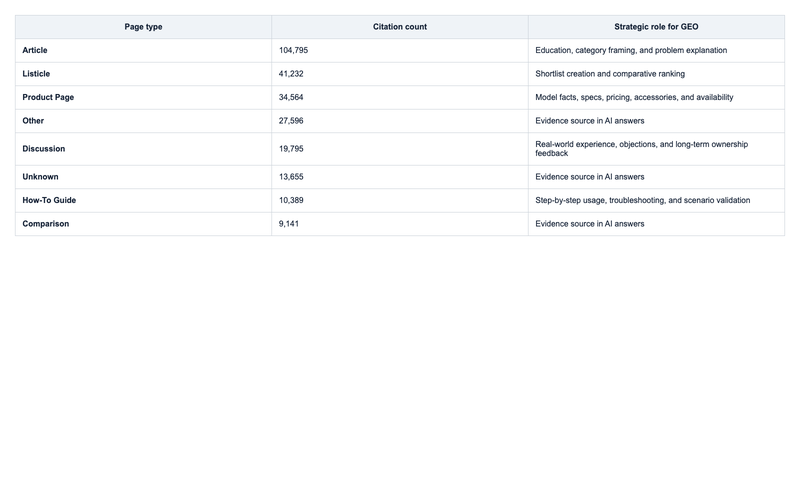Click 'Education, category framing, and problem explanation'
800x500 pixels.
coord(631,51)
